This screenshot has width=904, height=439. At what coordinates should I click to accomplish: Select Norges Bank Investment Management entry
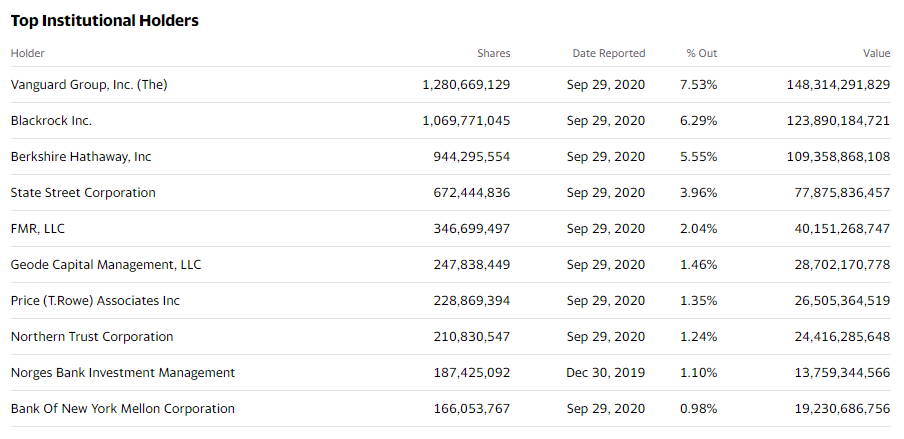click(122, 373)
